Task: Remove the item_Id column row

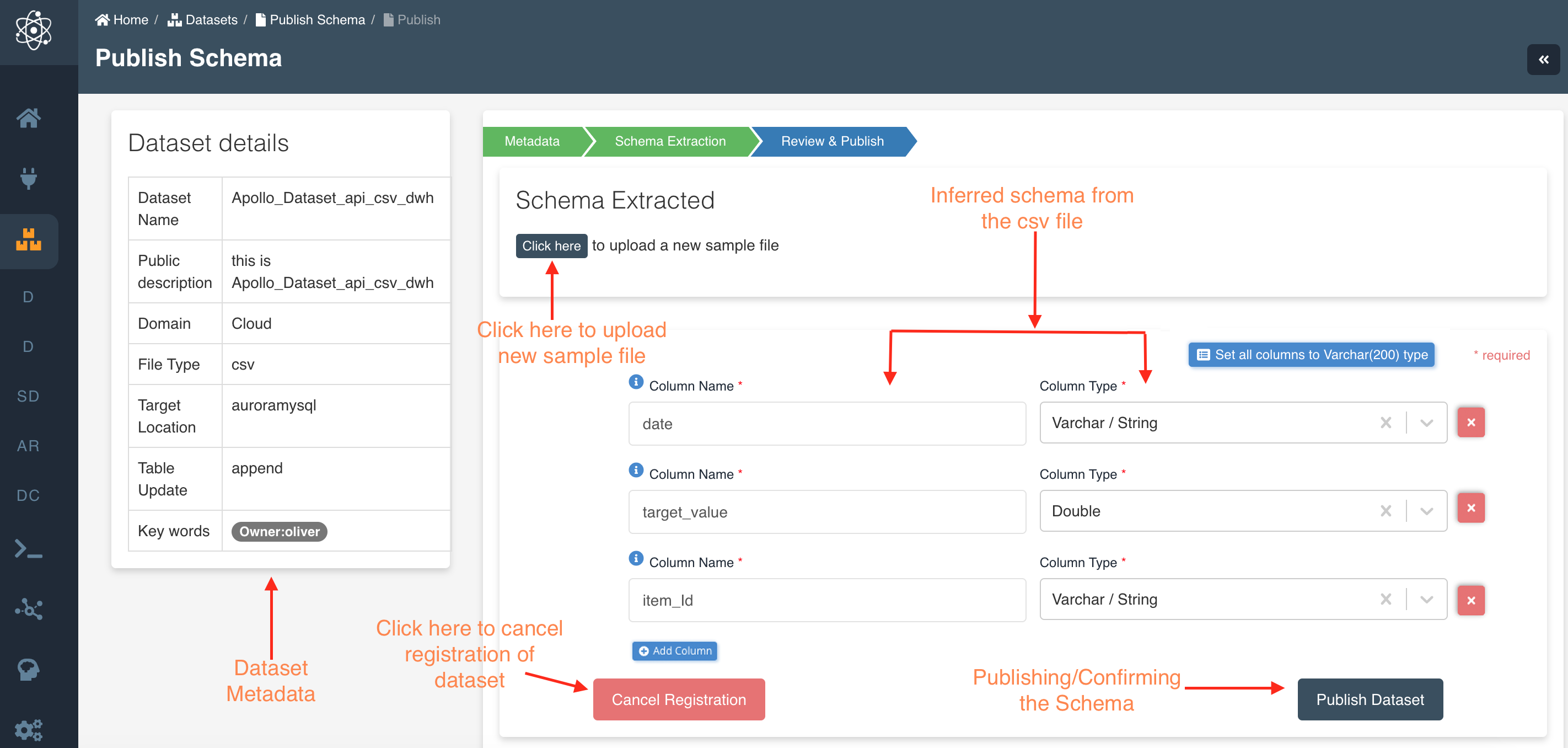Action: [x=1470, y=600]
